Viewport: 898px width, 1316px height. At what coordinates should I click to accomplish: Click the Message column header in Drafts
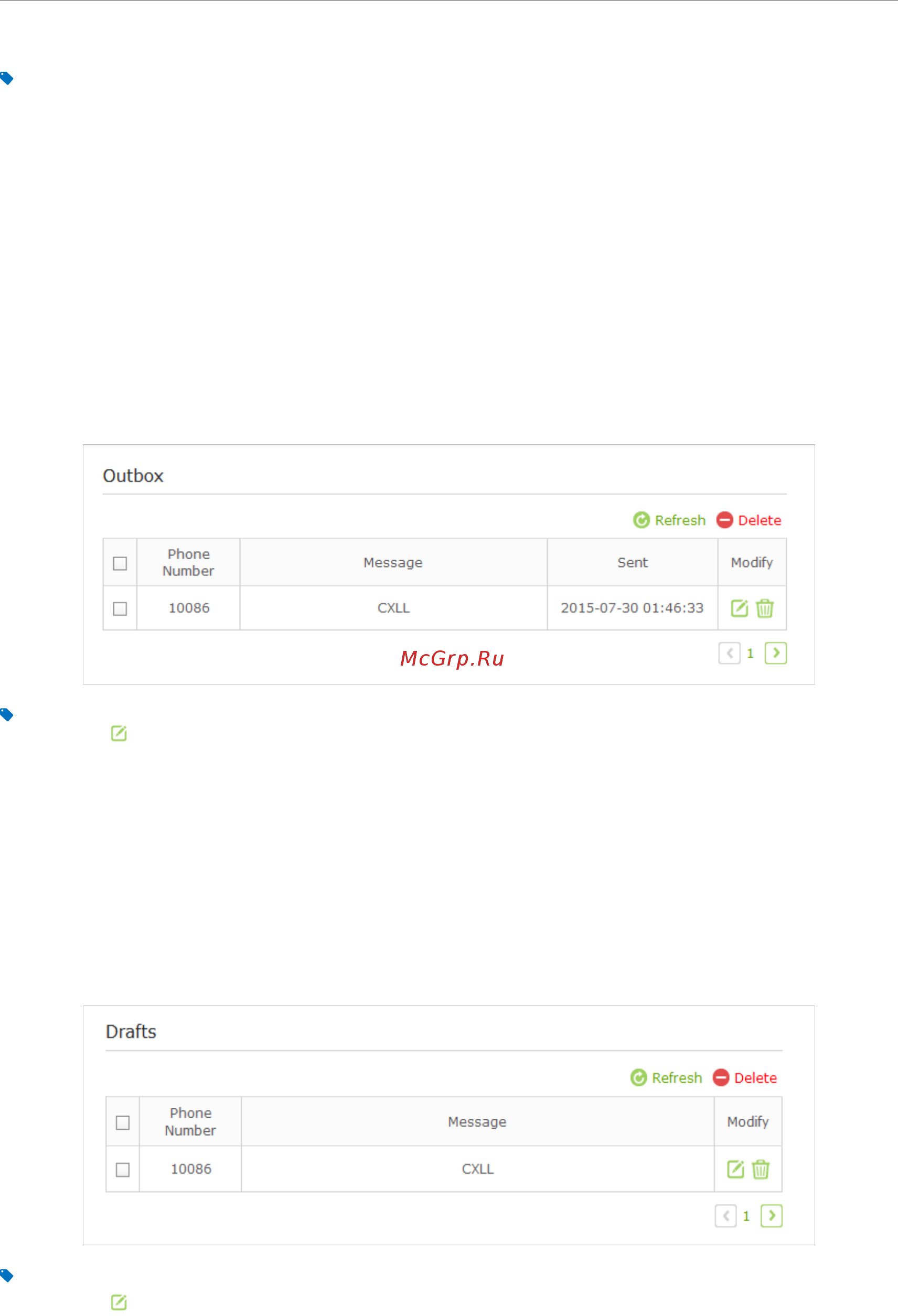477,1122
